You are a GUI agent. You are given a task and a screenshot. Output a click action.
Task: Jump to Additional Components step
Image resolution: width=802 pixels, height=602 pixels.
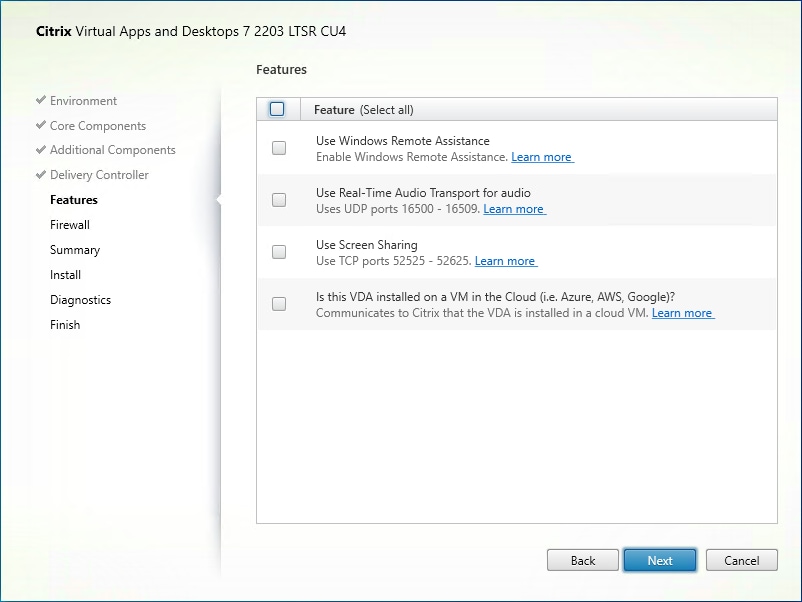tap(112, 150)
